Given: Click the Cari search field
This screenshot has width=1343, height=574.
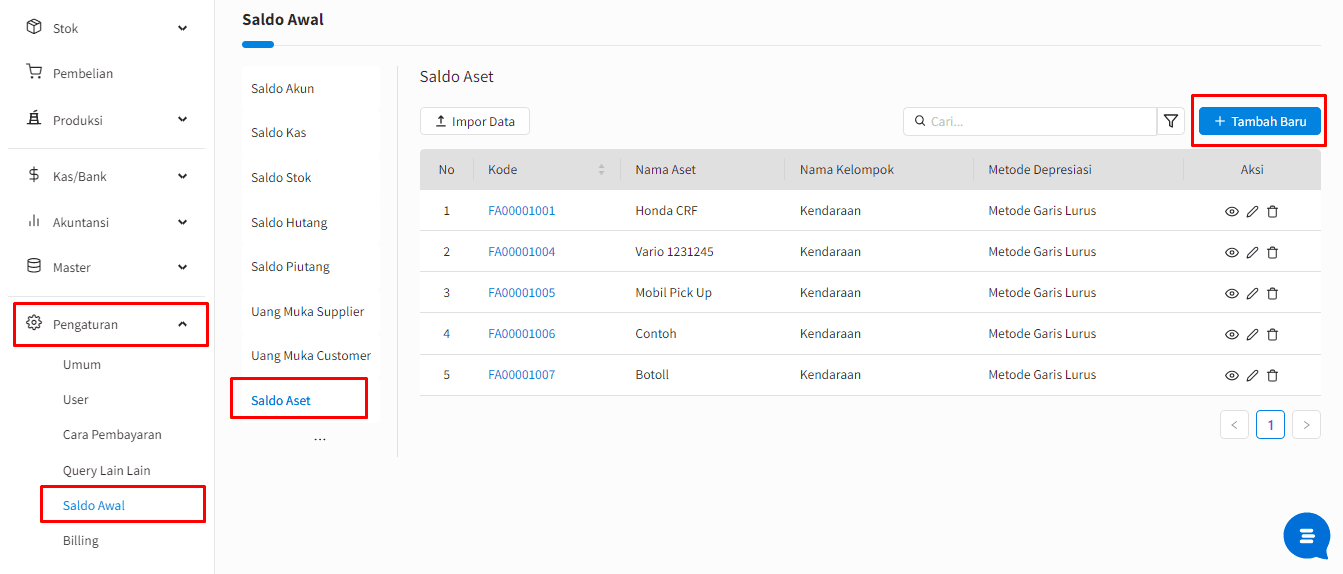Looking at the screenshot, I should coord(1040,121).
